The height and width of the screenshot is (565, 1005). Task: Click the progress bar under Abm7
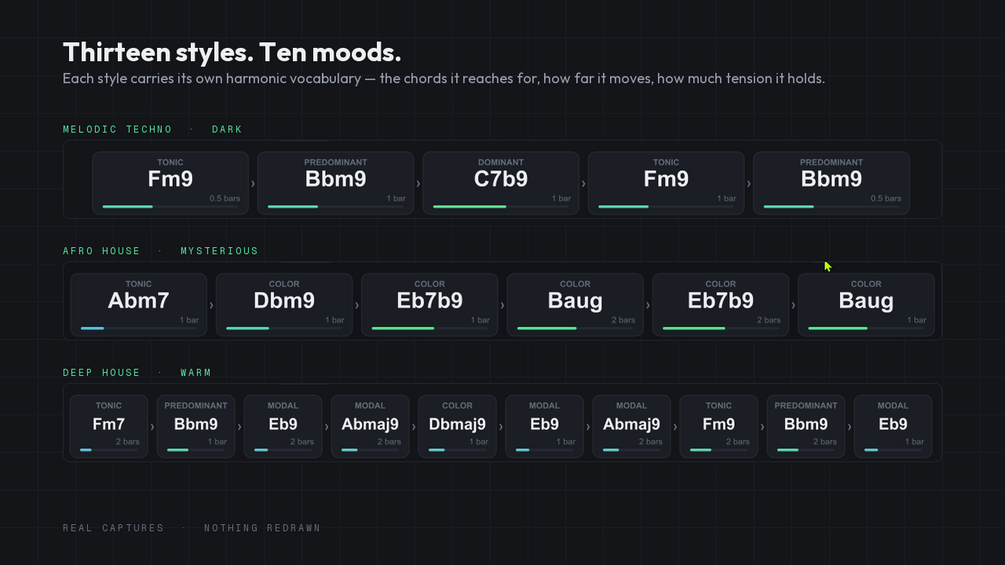[138, 329]
